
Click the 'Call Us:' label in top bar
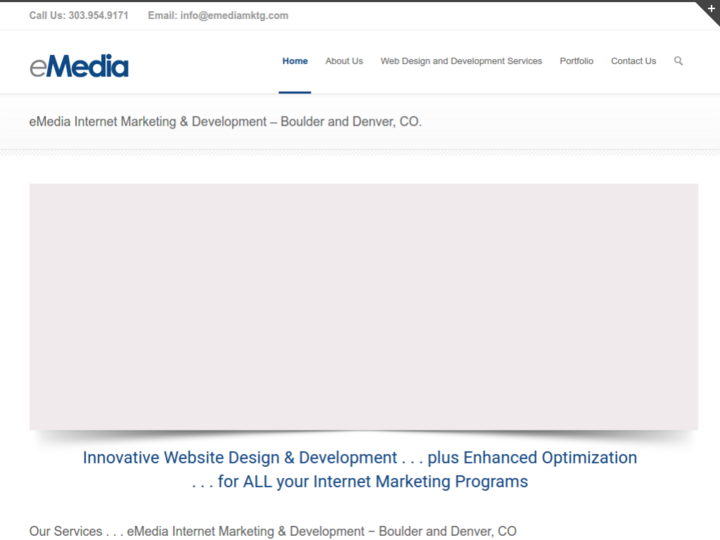[47, 15]
